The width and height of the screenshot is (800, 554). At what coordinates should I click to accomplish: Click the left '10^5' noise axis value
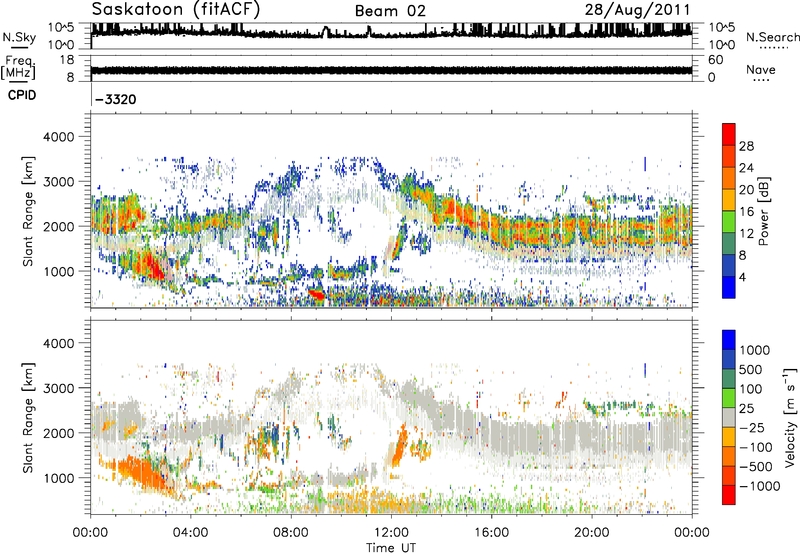point(61,28)
